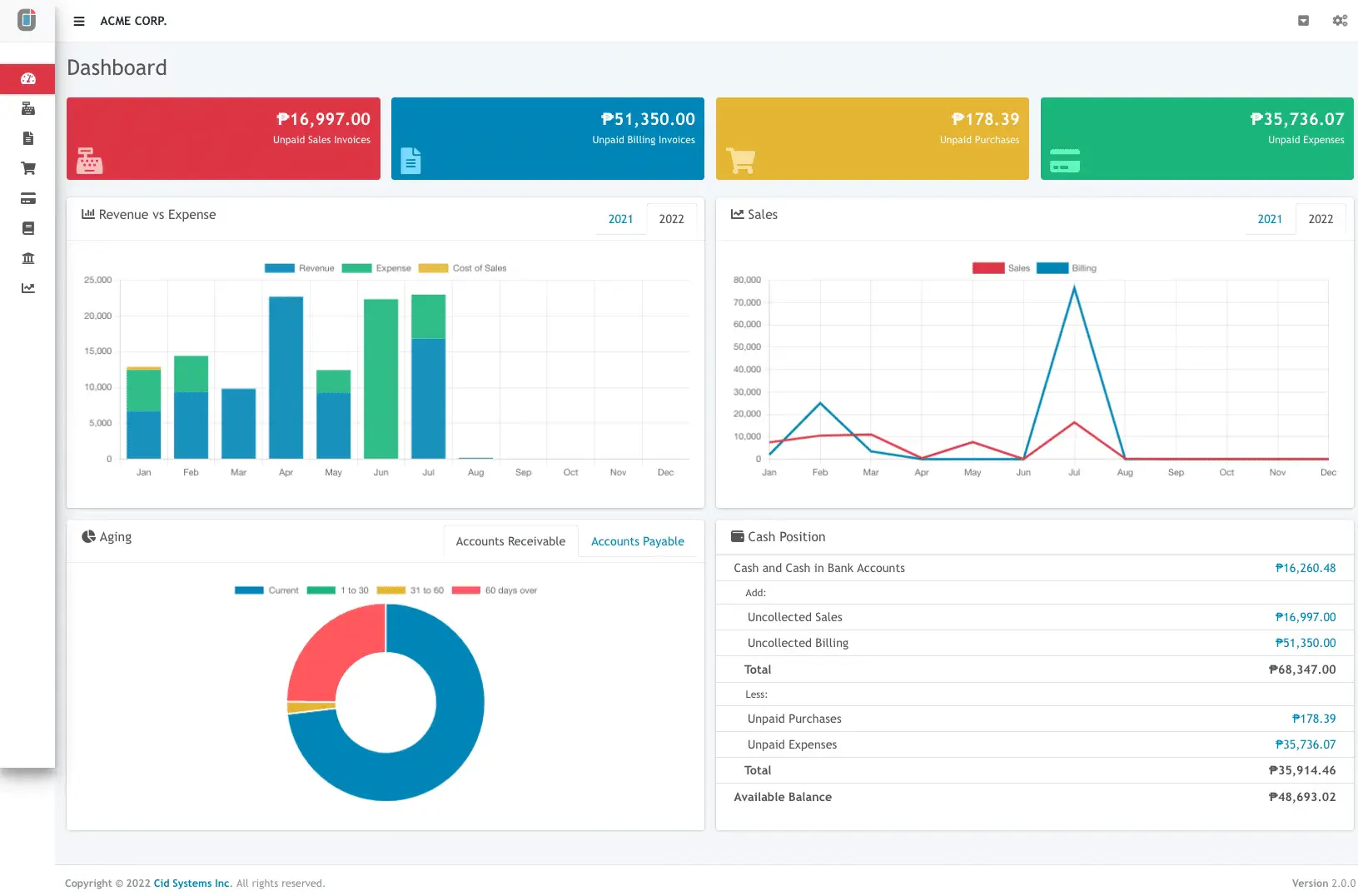The image size is (1358, 896).
Task: Click April revenue bar in chart
Action: pos(286,377)
